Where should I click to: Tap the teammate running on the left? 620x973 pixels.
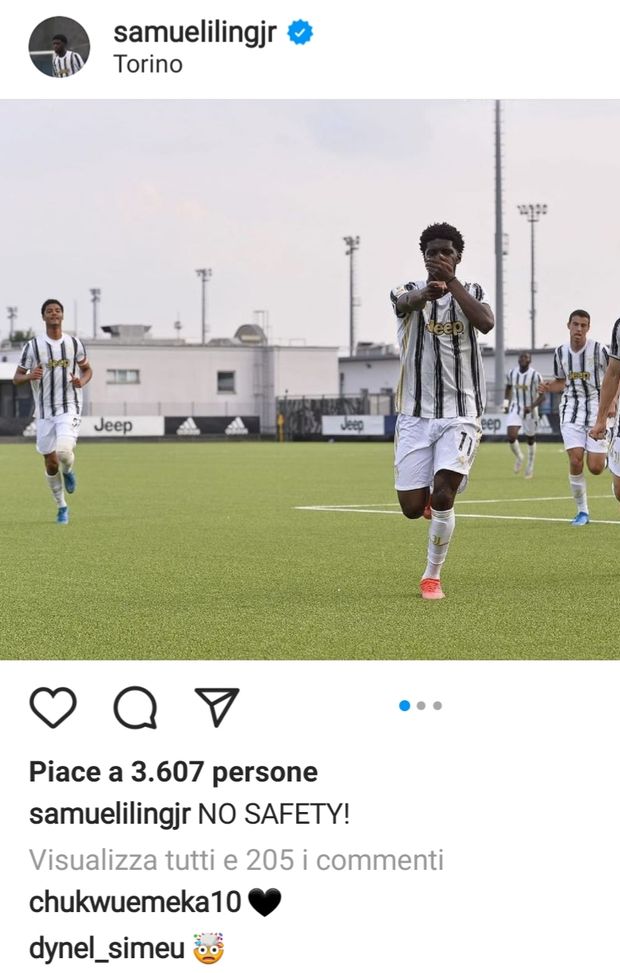pos(53,411)
